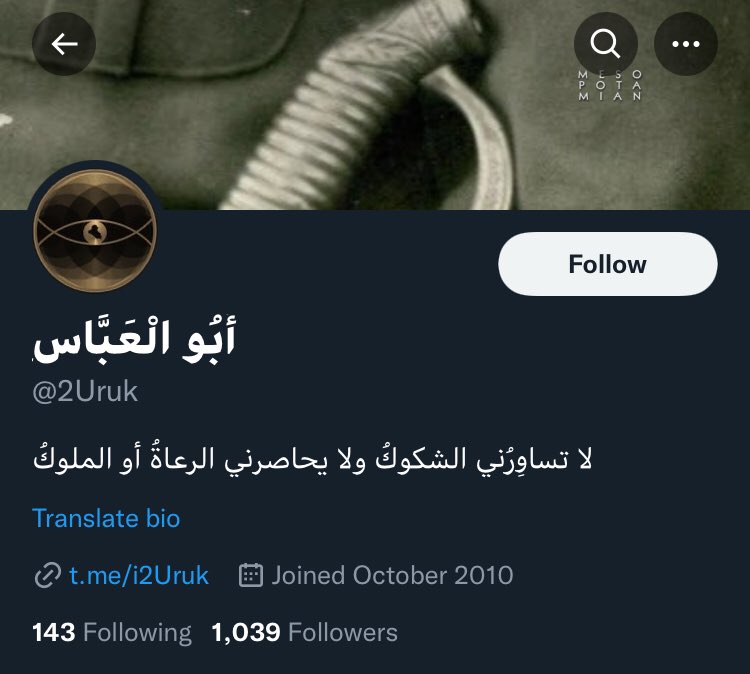Screen dimensions: 750x674
Task: Click the word Following
Action: tap(137, 632)
